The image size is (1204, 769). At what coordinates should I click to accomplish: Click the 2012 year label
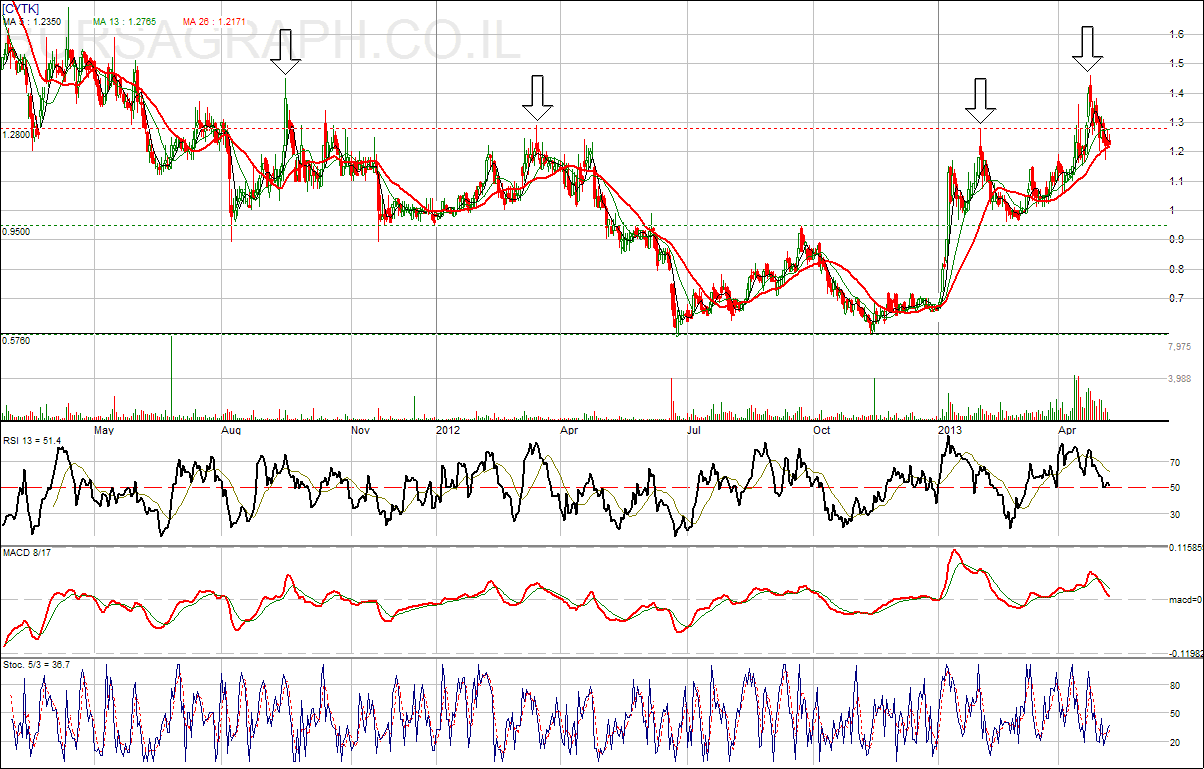(x=448, y=431)
